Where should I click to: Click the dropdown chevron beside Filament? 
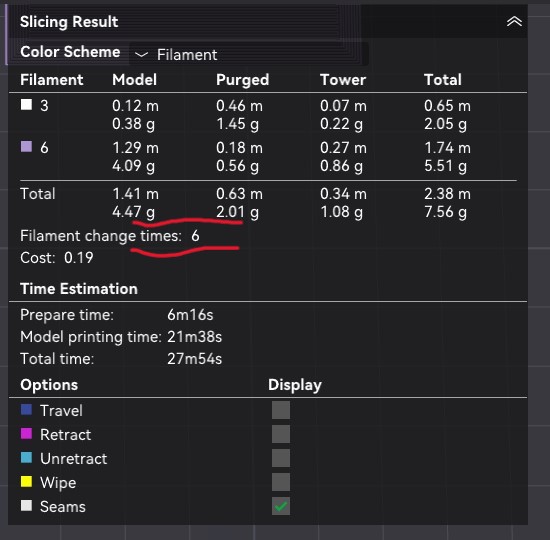tap(142, 55)
